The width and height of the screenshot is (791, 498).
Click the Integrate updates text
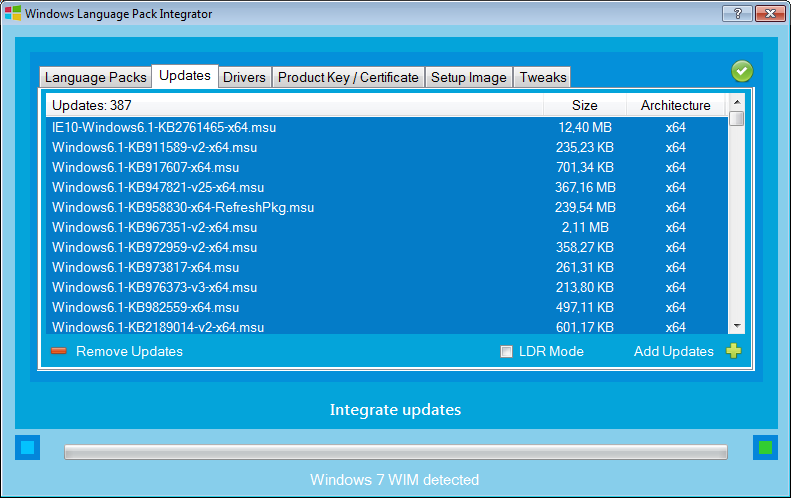click(x=396, y=410)
